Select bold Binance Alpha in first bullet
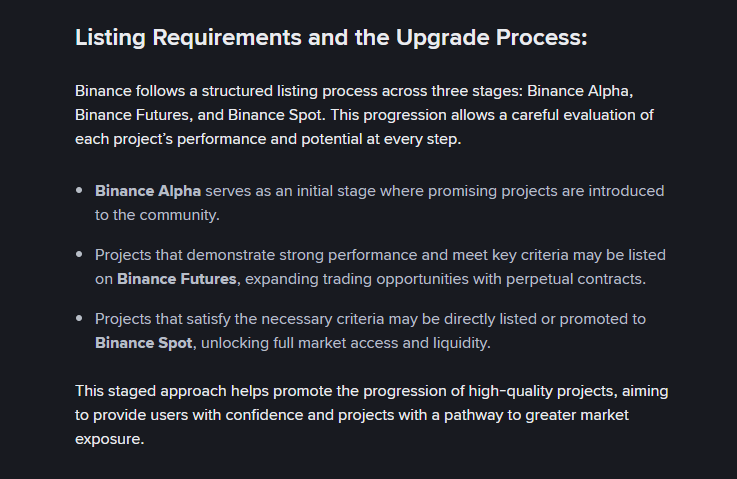This screenshot has width=737, height=479. [x=148, y=190]
